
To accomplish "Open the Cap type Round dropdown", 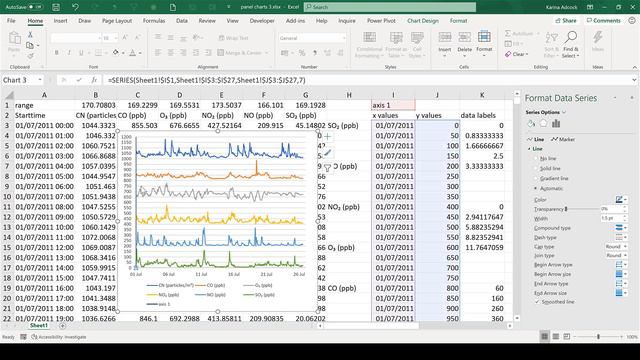I will [616, 247].
